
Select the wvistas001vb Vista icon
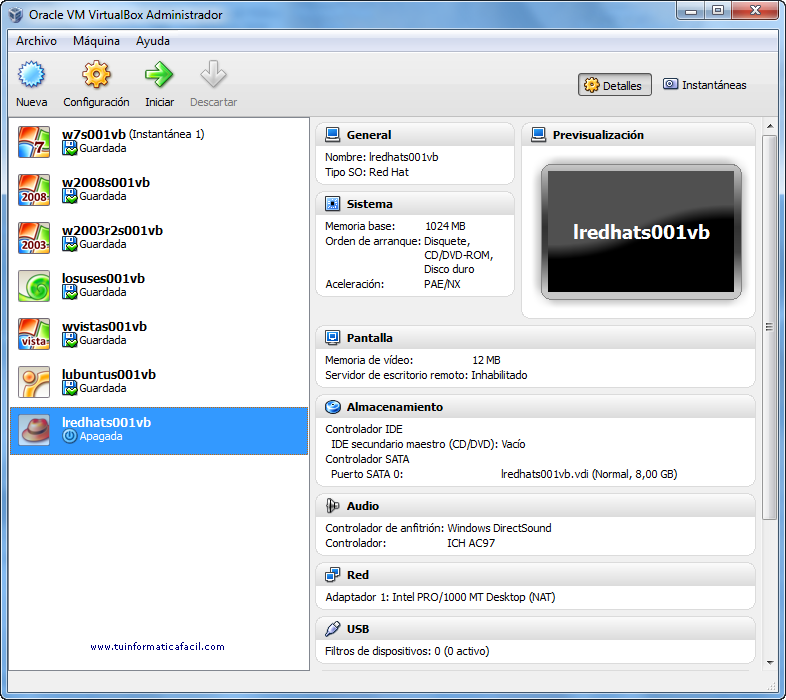tap(34, 334)
